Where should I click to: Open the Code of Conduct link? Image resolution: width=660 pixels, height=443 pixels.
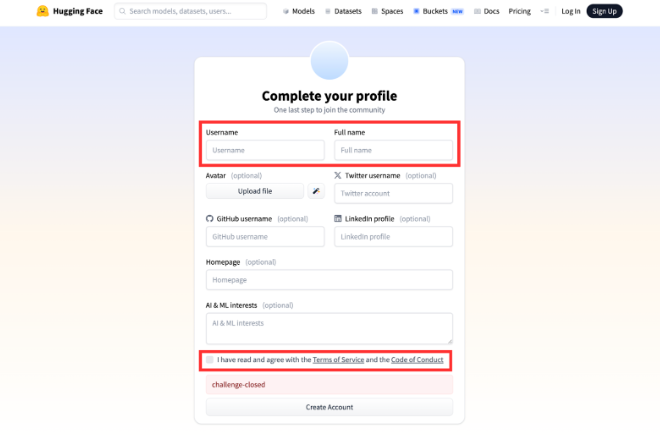pos(417,359)
